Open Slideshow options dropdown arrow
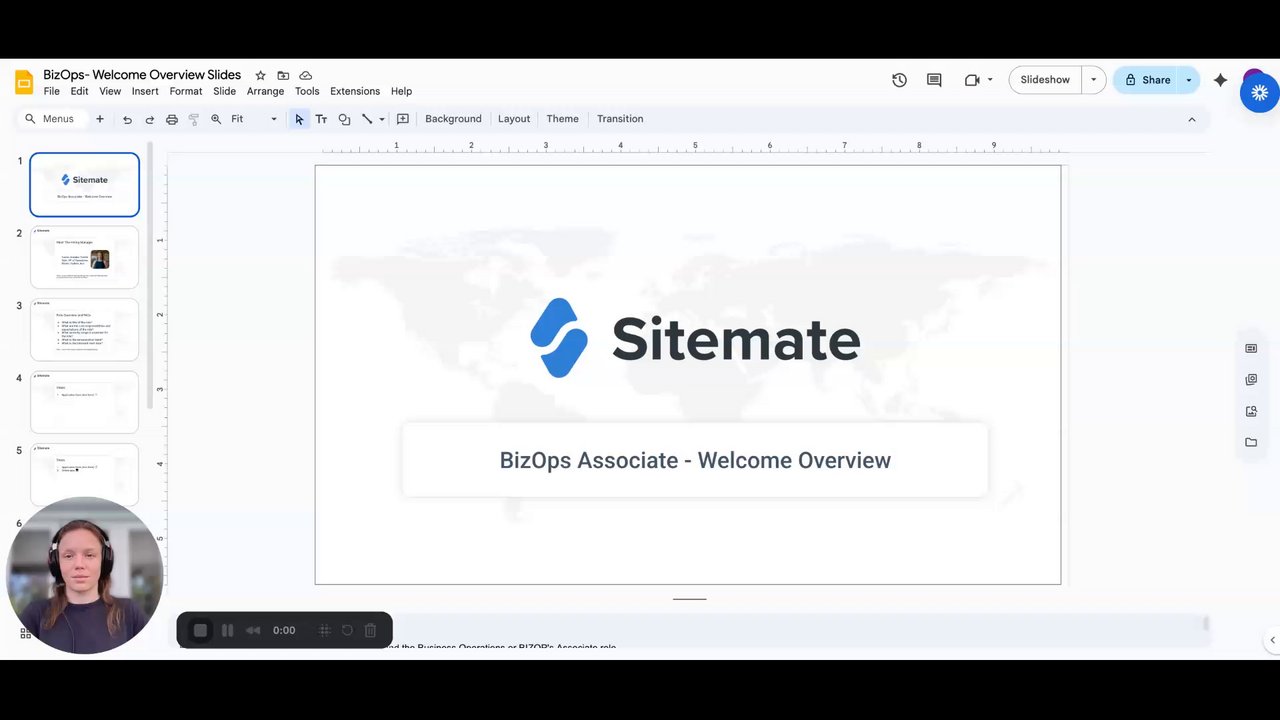This screenshot has height=720, width=1280. [x=1093, y=80]
